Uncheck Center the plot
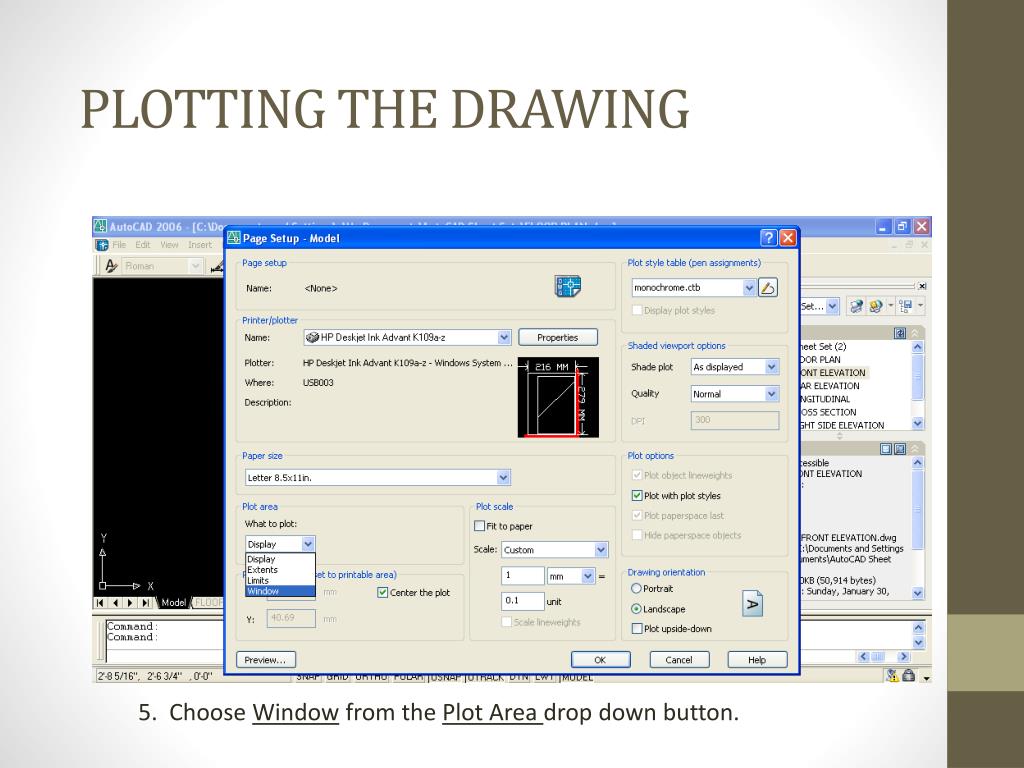The image size is (1024, 768). (383, 592)
